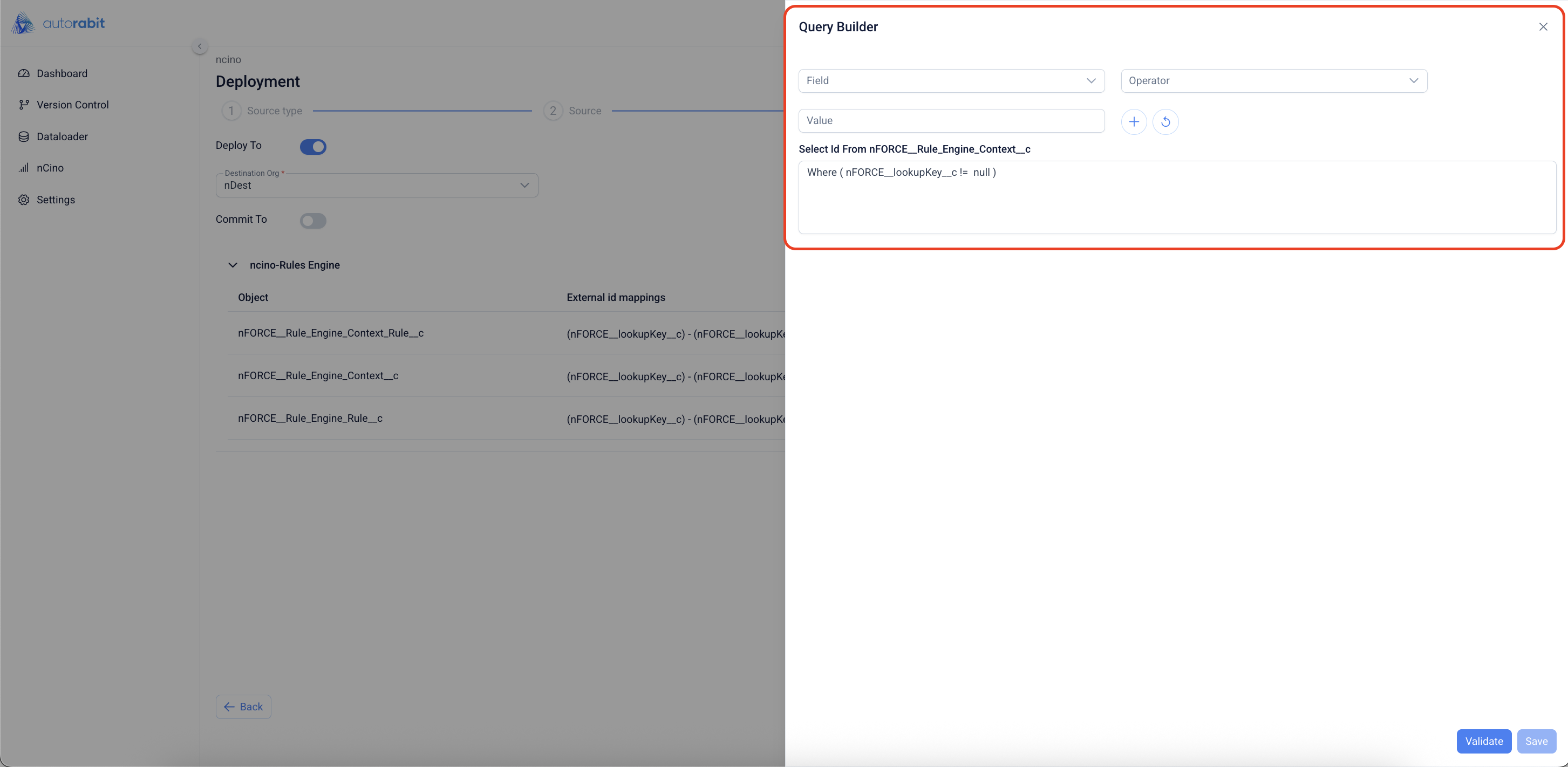
Task: Collapse the ncino-Rules Engine section
Action: (233, 265)
